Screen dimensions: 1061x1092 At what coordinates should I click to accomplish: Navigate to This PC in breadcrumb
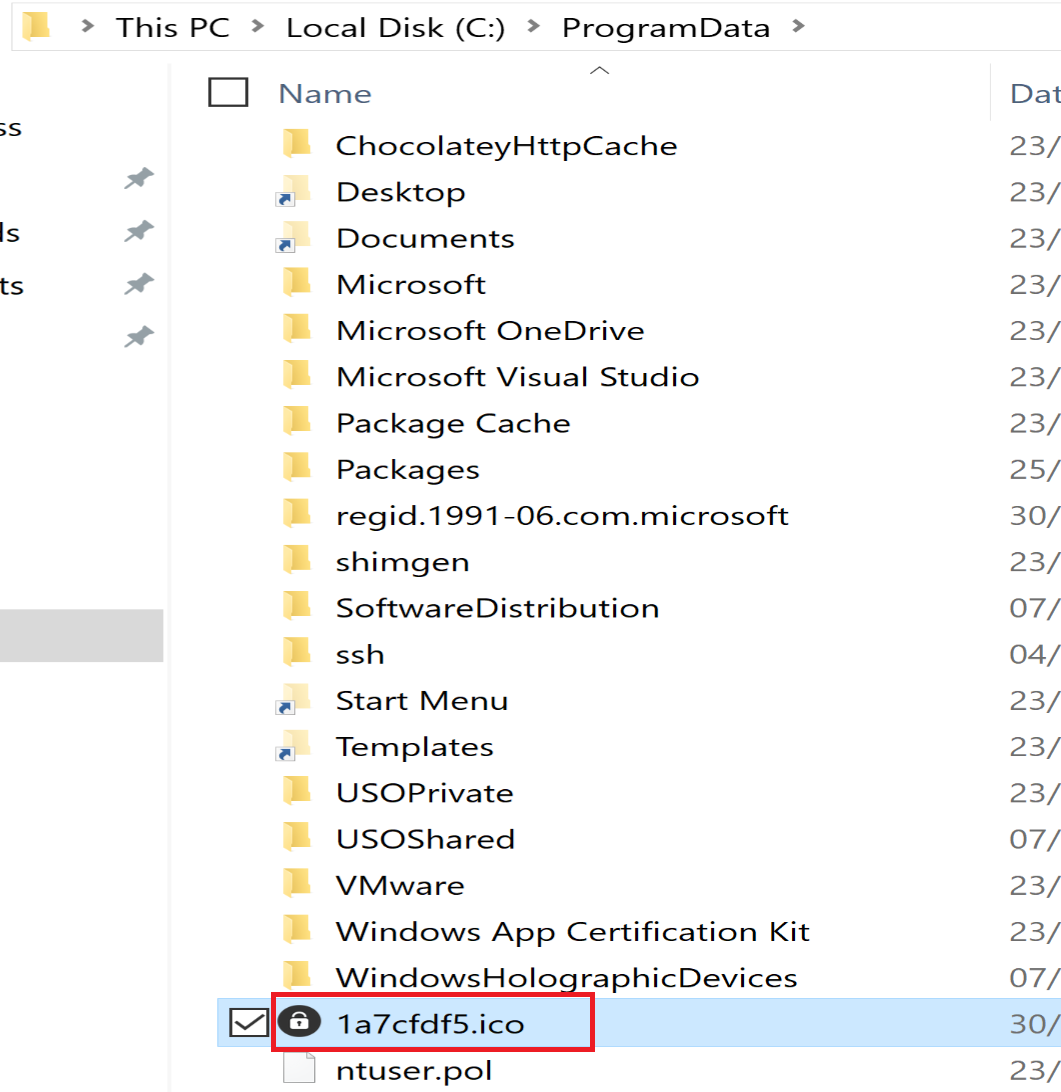pos(172,28)
